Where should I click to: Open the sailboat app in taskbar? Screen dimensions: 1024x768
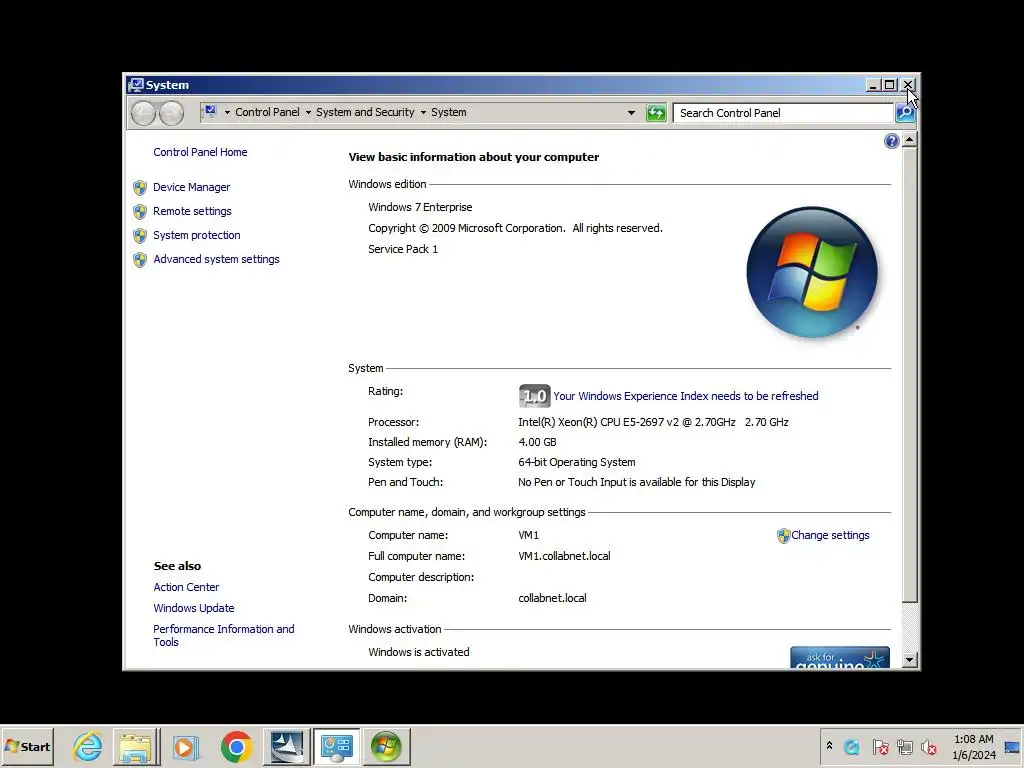tap(287, 746)
